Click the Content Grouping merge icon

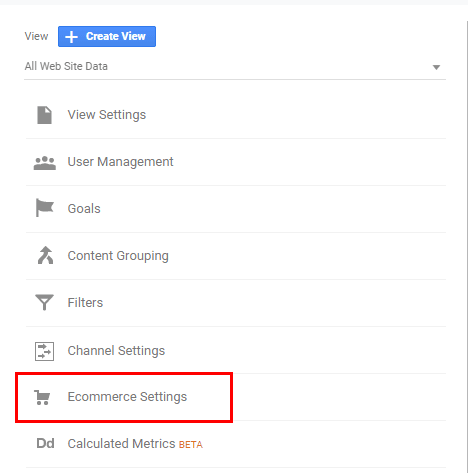[45, 255]
